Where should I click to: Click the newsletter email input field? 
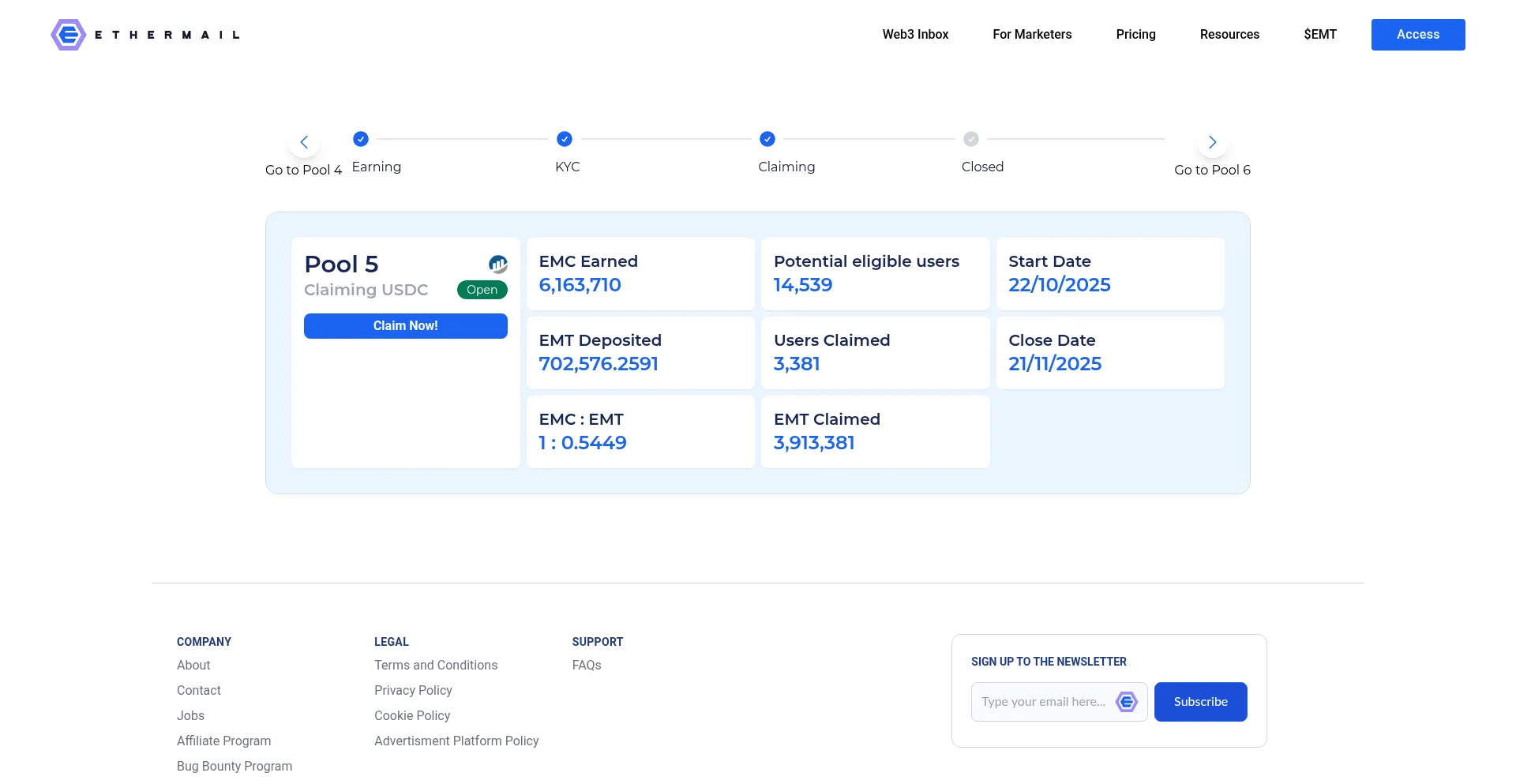[x=1042, y=702]
